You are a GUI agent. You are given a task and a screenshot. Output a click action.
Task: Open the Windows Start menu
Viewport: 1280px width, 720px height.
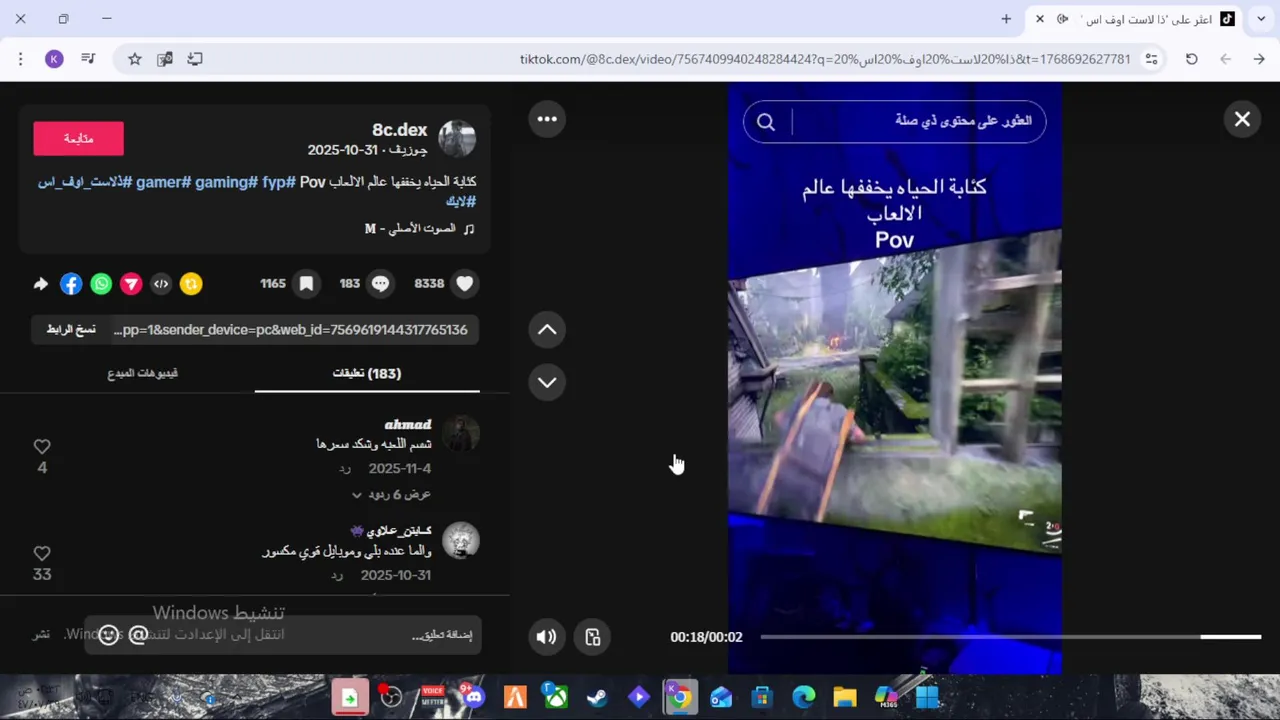point(928,697)
